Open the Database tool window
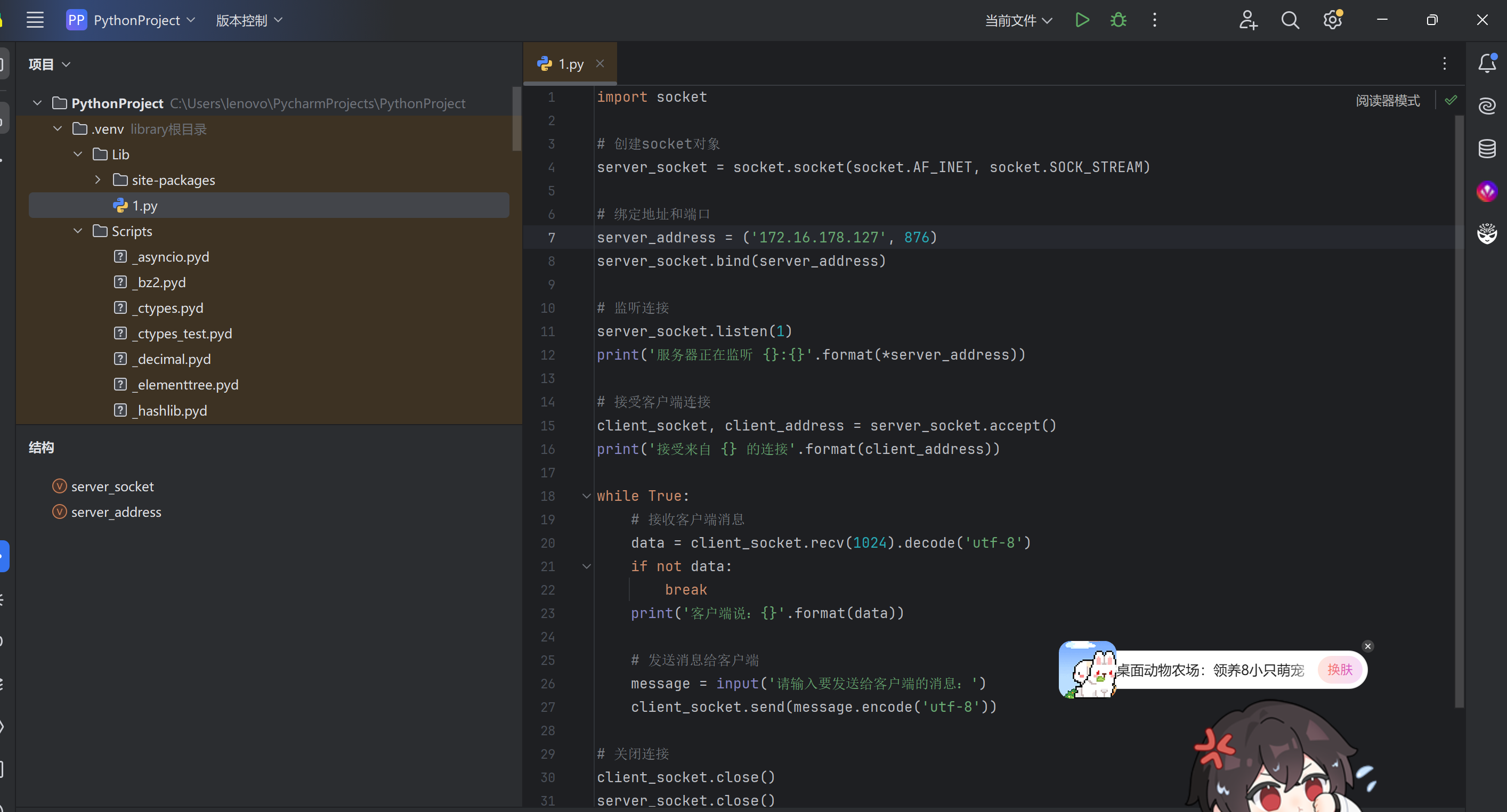This screenshot has width=1507, height=812. [1487, 149]
